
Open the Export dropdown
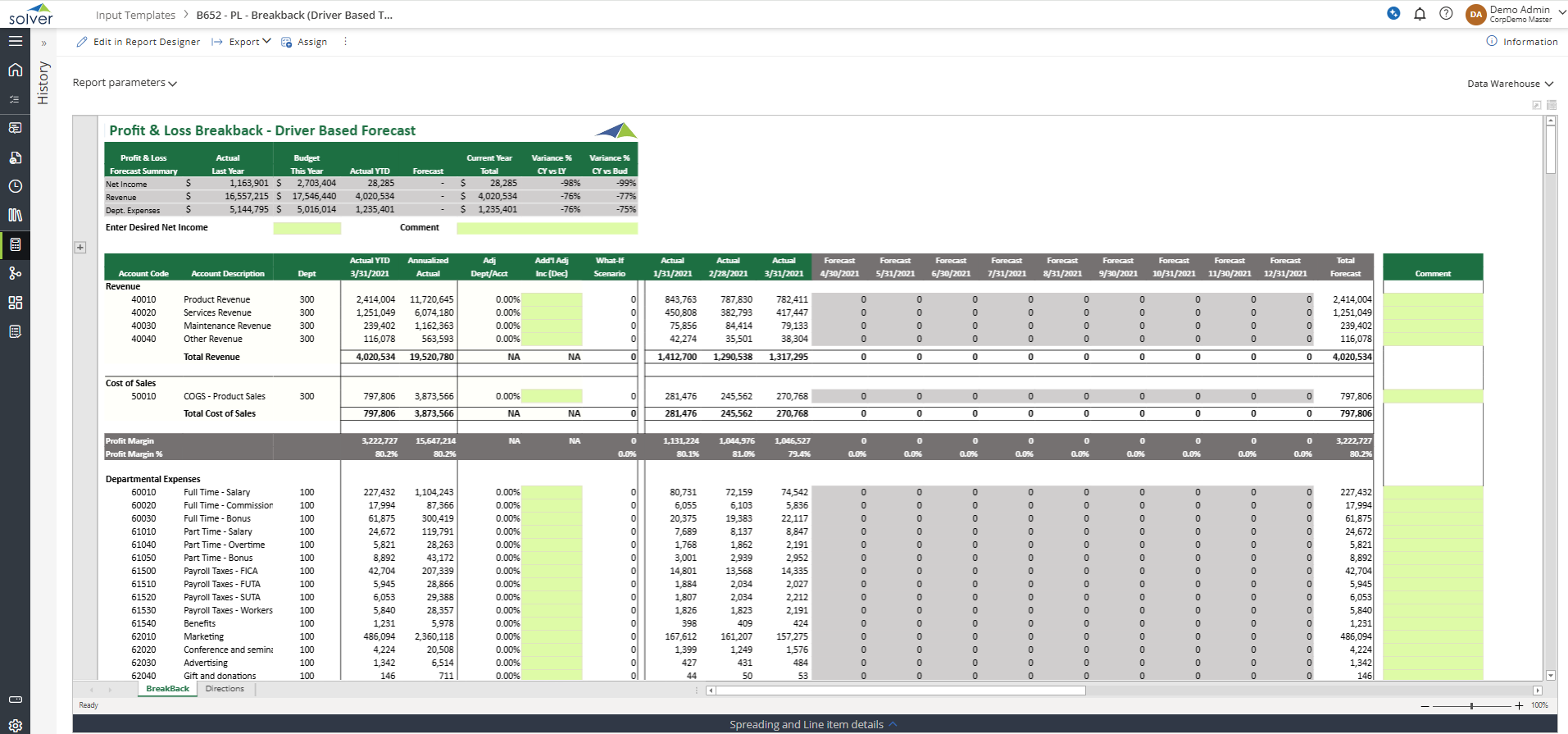pos(242,42)
